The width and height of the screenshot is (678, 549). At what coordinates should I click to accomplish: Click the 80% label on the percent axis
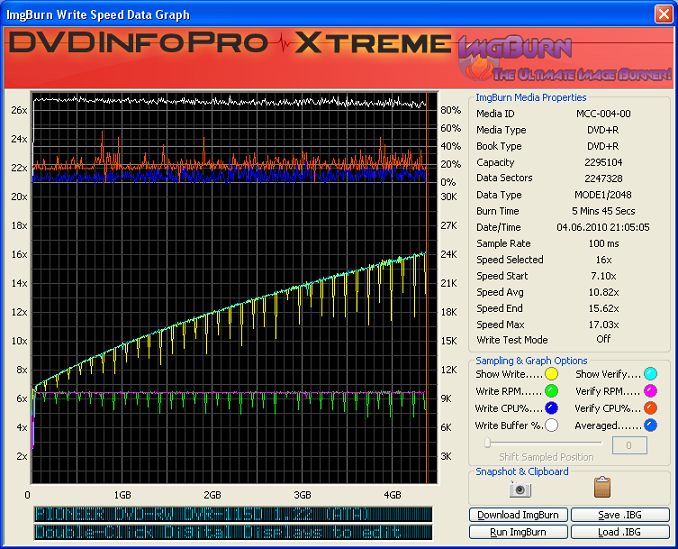451,110
